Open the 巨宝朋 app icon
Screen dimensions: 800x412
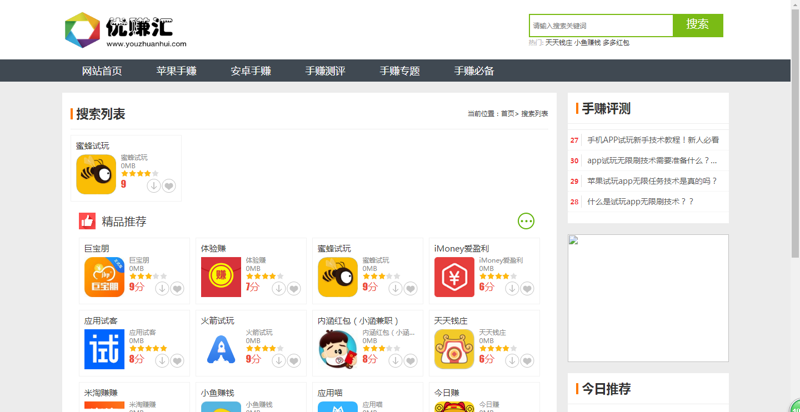coord(104,277)
